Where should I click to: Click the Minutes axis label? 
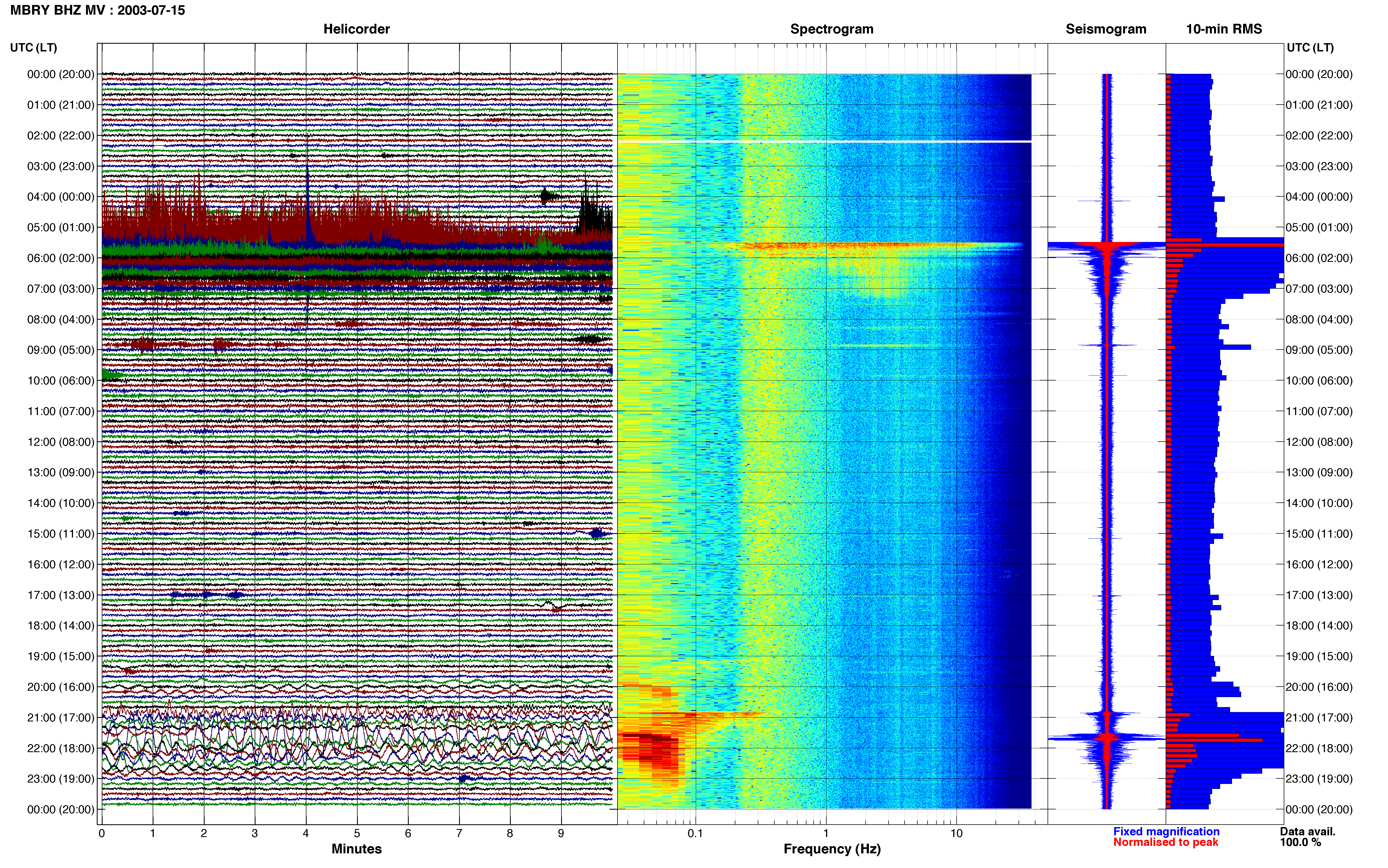356,849
